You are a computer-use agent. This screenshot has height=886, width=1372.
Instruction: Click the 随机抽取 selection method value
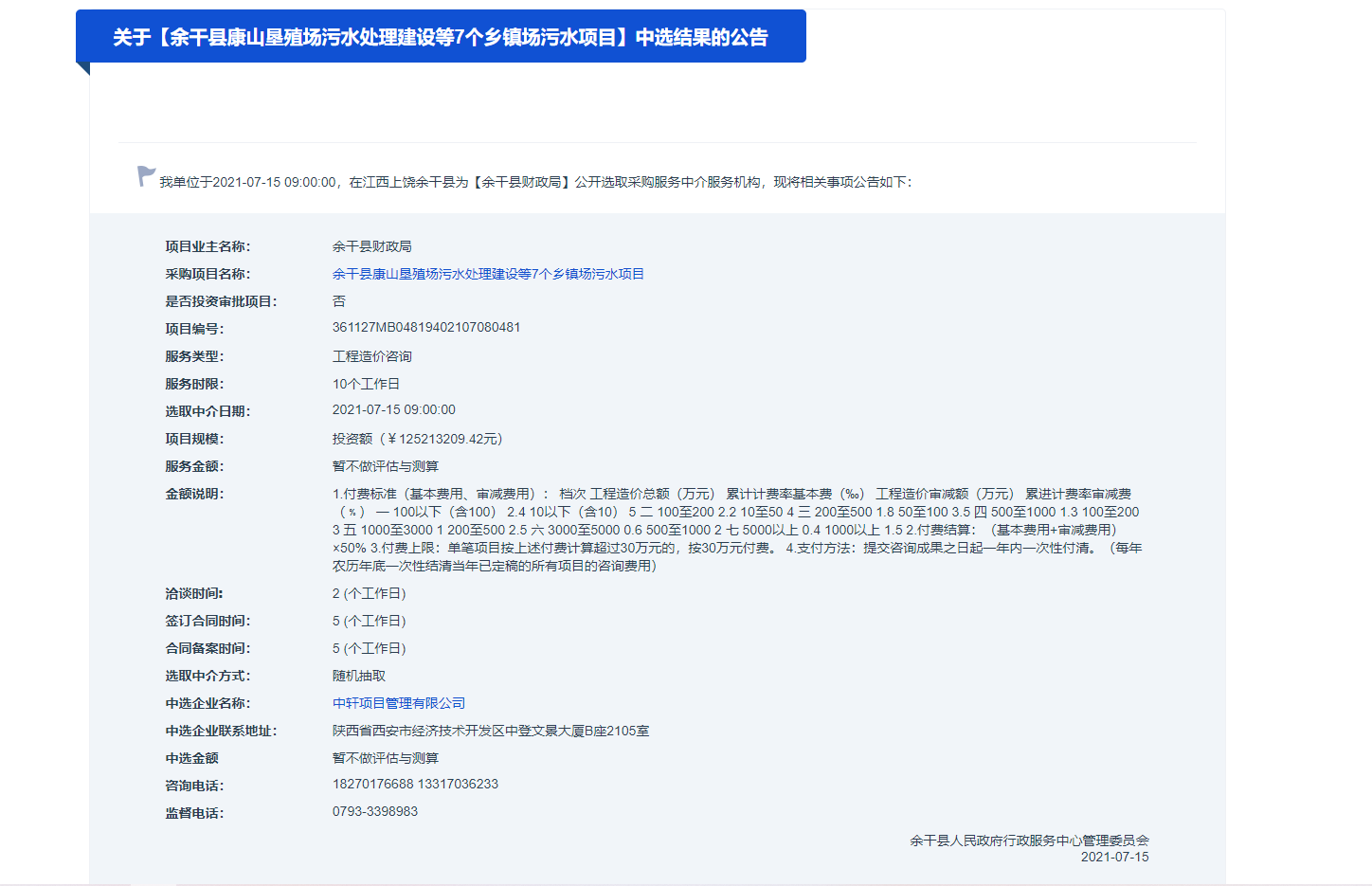click(359, 676)
